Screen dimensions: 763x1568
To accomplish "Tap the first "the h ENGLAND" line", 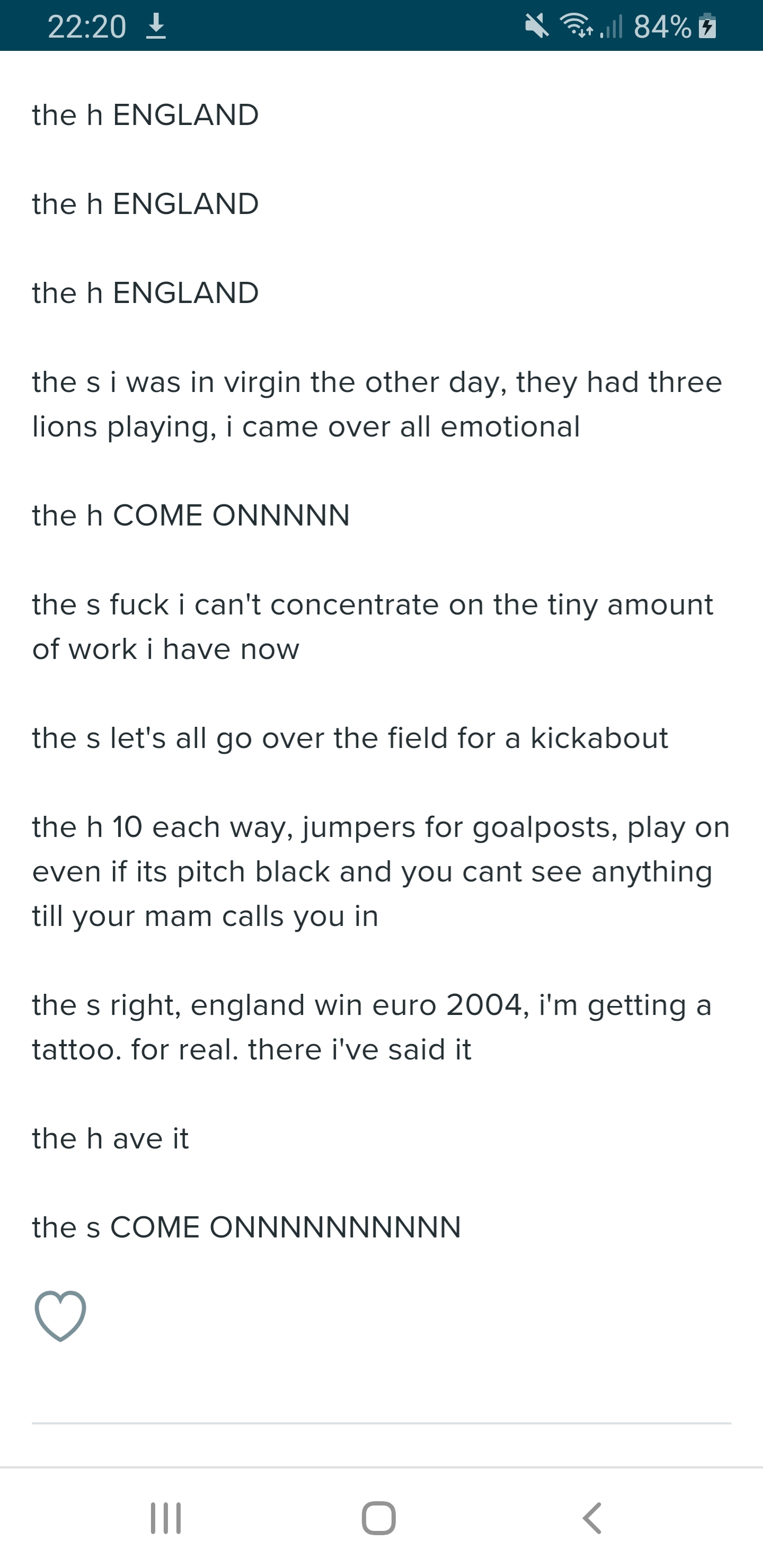I will (146, 115).
